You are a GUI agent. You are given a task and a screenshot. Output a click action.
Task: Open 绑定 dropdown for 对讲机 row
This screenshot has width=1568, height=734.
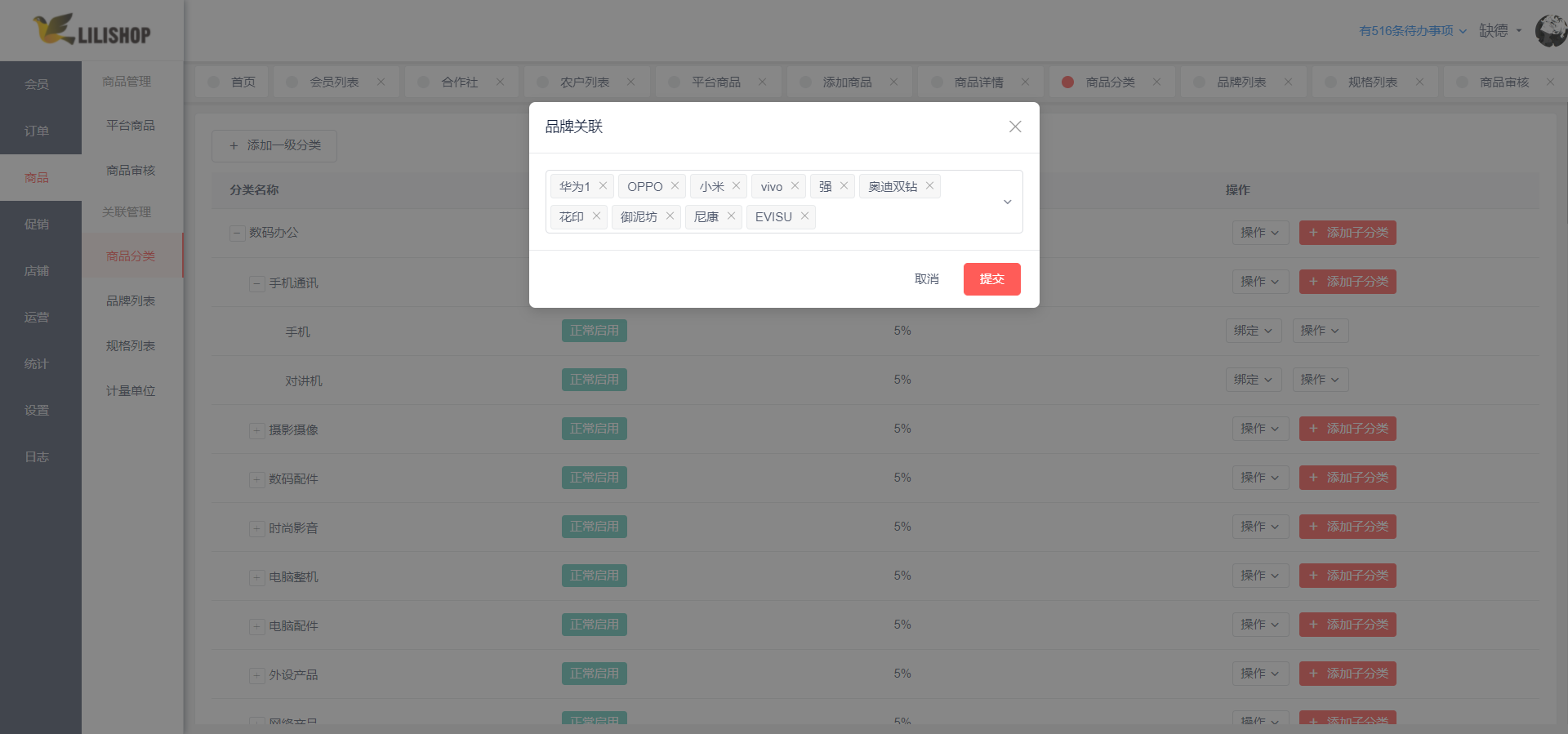click(1254, 380)
